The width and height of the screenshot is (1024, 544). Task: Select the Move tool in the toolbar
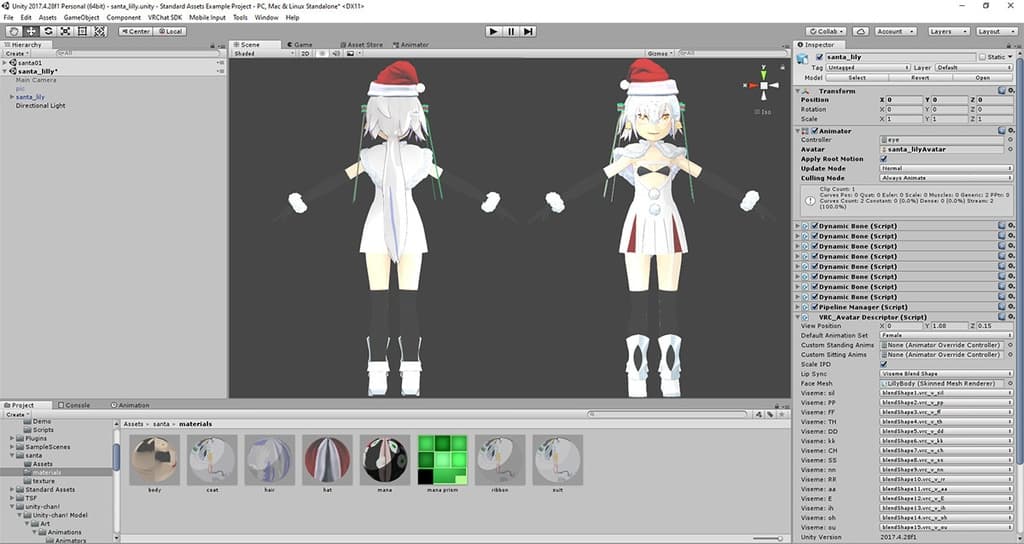pyautogui.click(x=31, y=31)
